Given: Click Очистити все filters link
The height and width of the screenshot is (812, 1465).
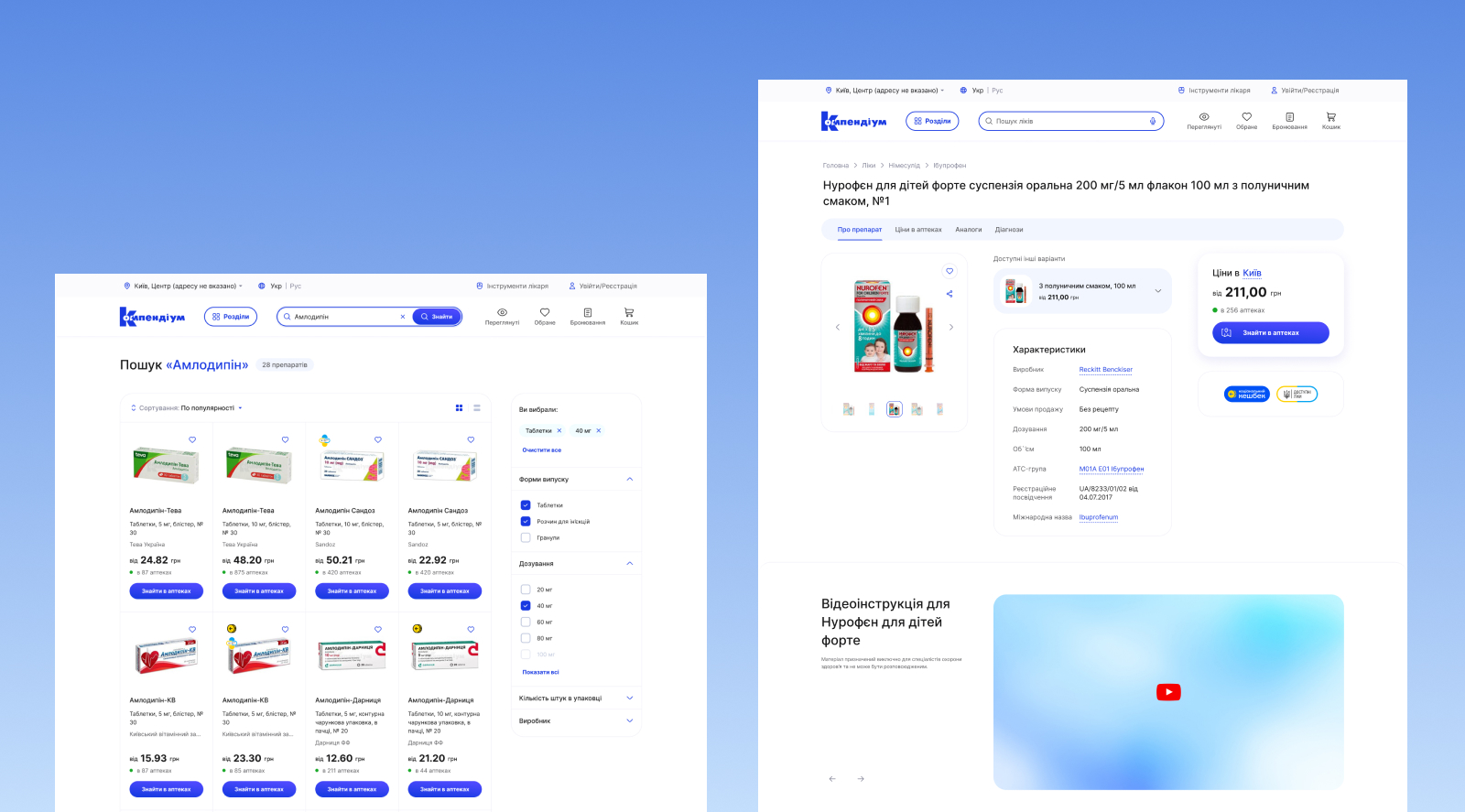Looking at the screenshot, I should pos(542,450).
